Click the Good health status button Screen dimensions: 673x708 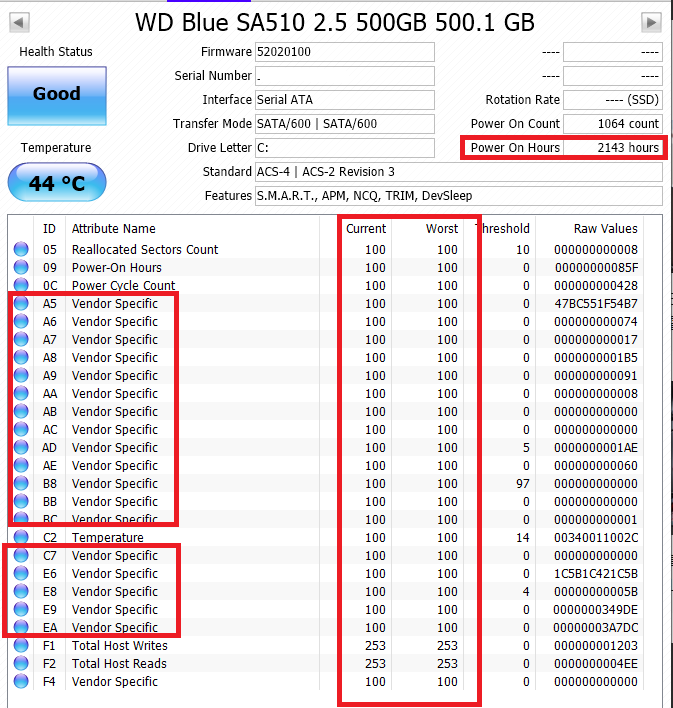point(57,95)
